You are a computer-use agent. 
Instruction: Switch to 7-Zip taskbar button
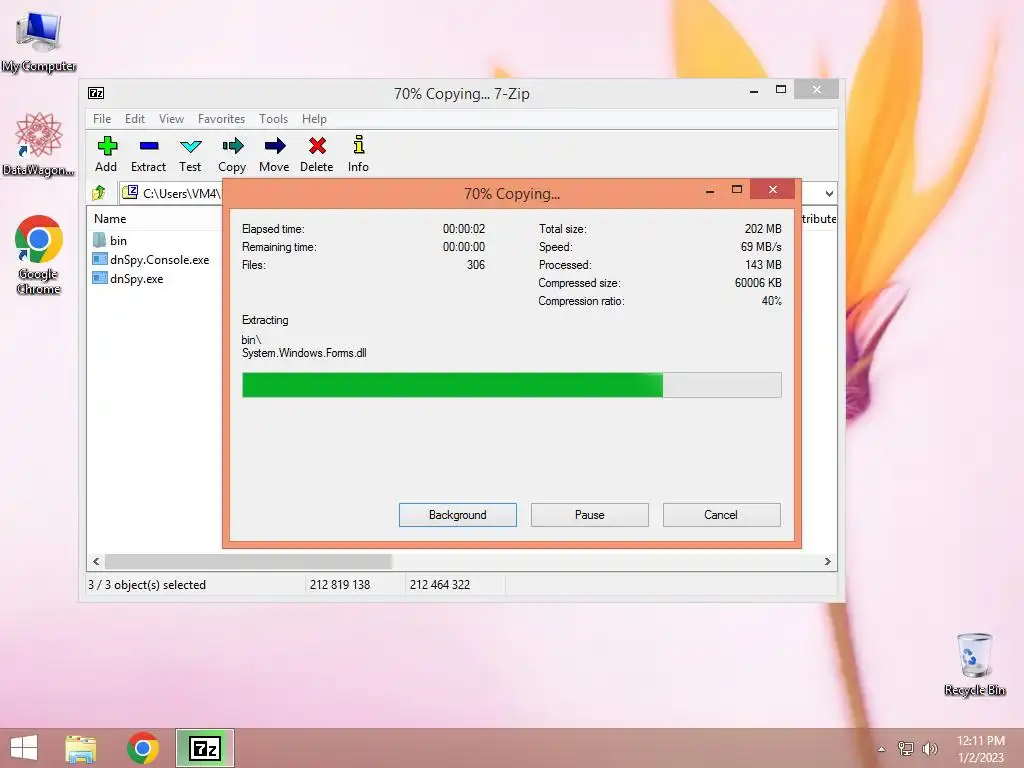click(x=205, y=748)
